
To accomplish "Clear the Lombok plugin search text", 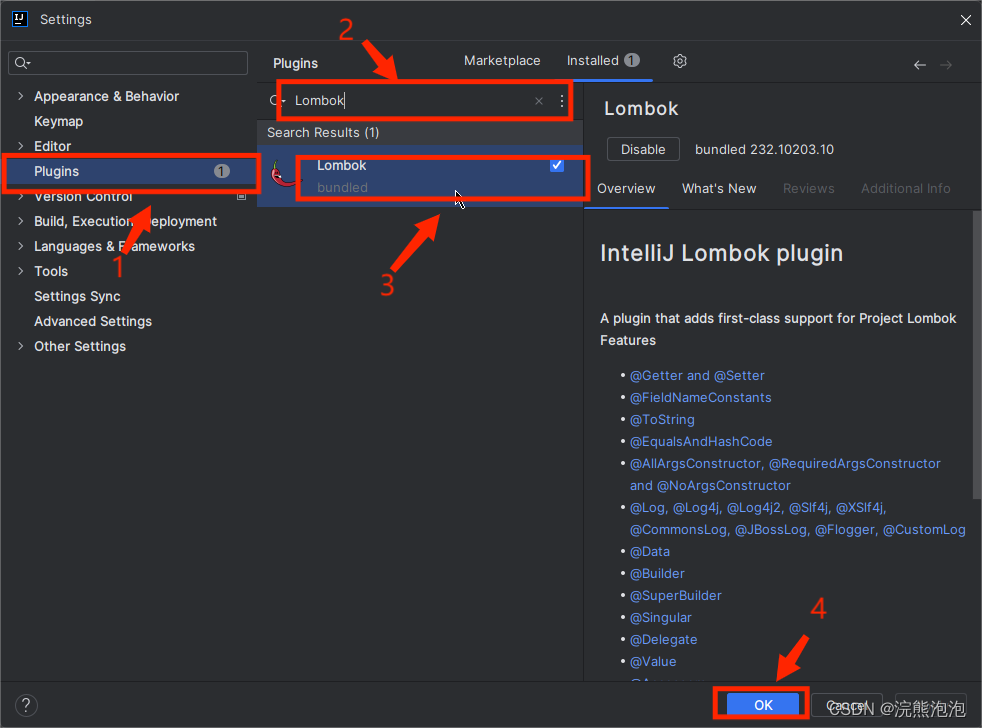I will (x=539, y=101).
